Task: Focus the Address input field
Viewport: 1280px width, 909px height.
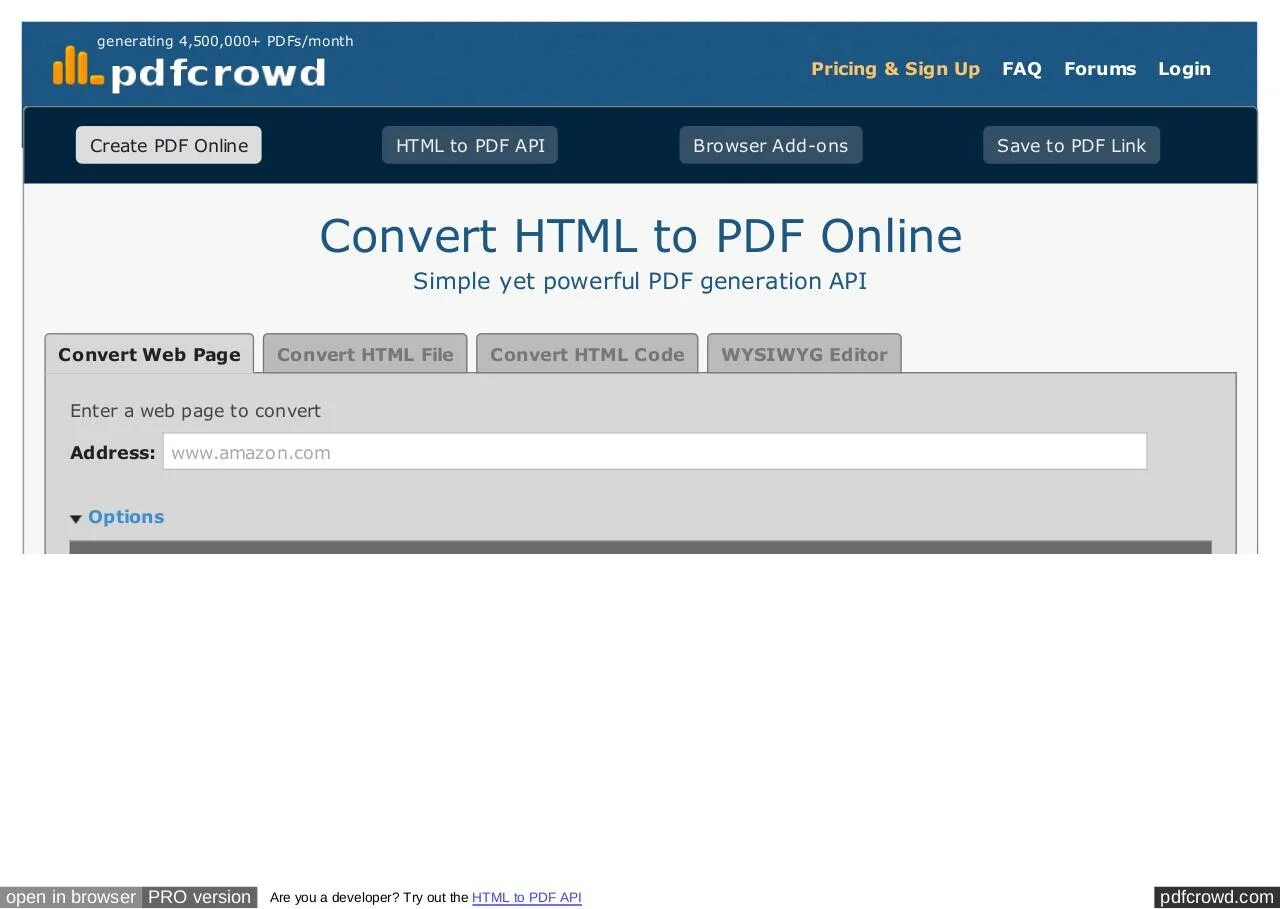Action: (655, 452)
